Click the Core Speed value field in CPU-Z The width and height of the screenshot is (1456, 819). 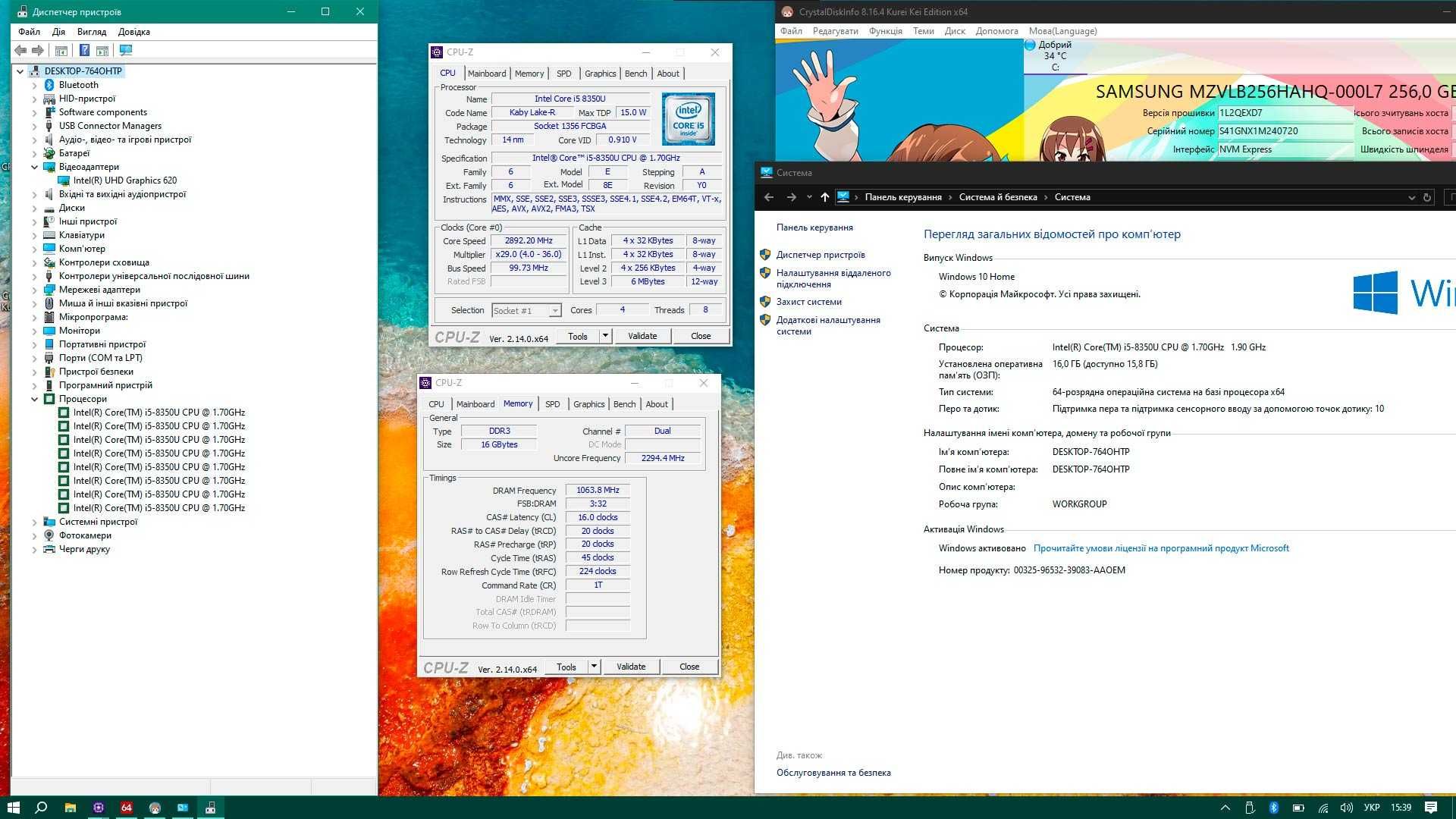tap(529, 241)
